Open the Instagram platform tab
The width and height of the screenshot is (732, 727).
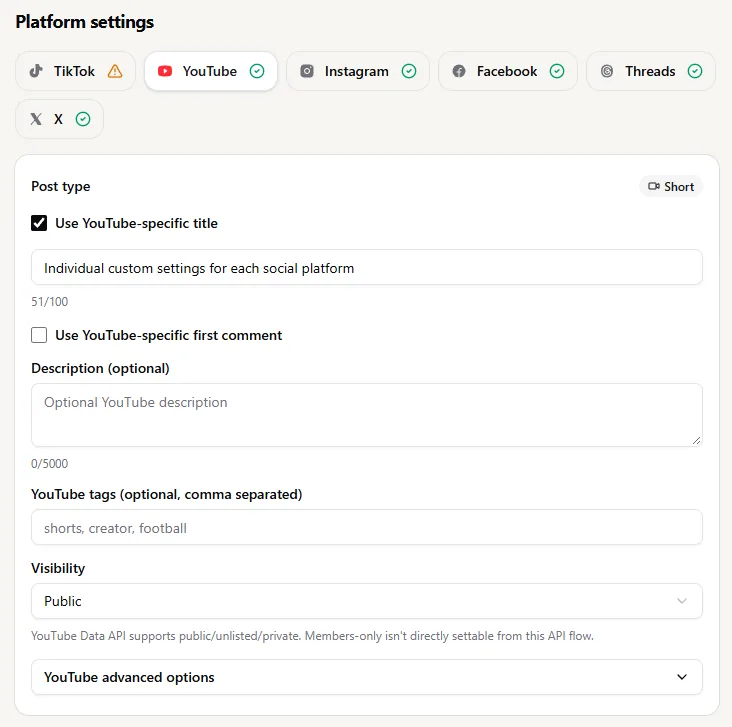click(358, 71)
